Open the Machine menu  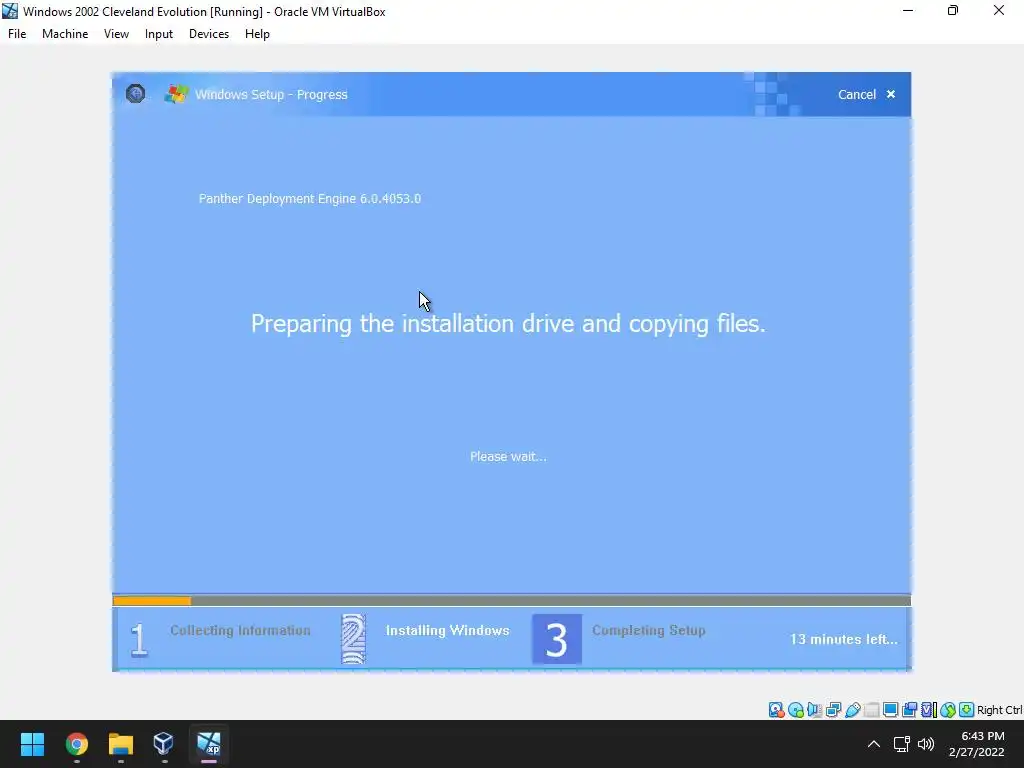[x=65, y=34]
